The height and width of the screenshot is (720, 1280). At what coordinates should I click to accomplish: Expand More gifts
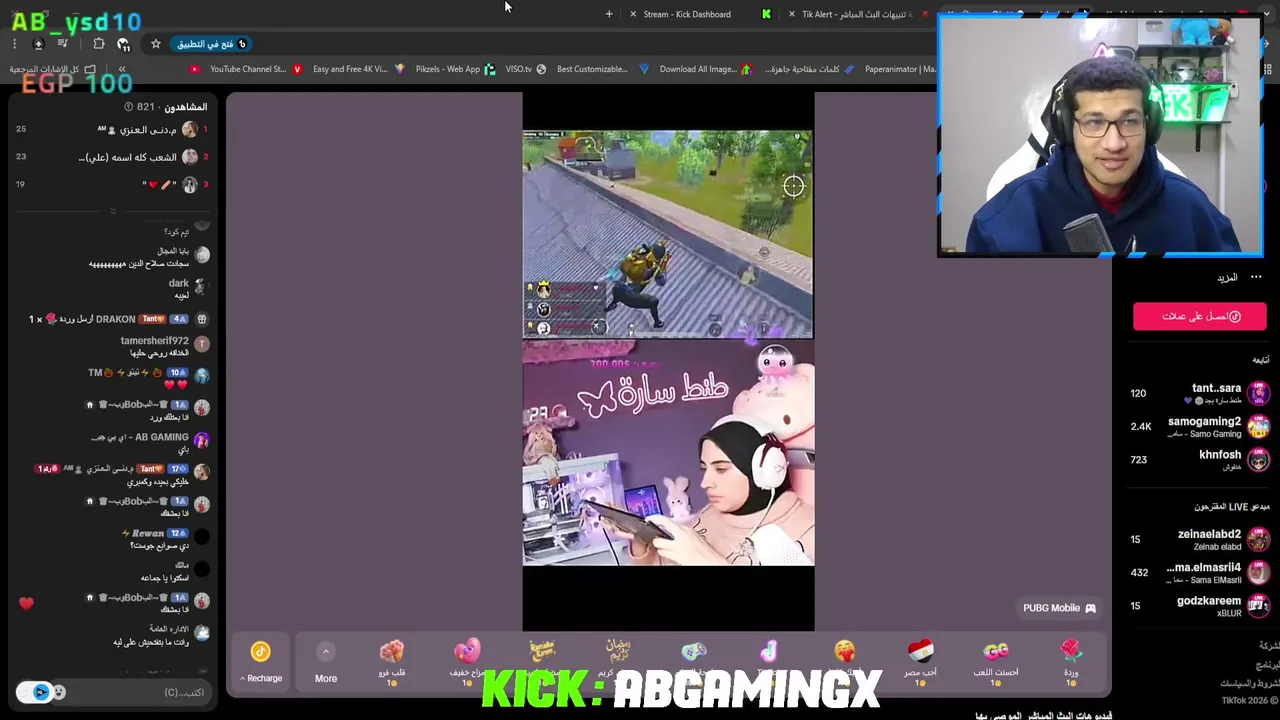tap(325, 663)
